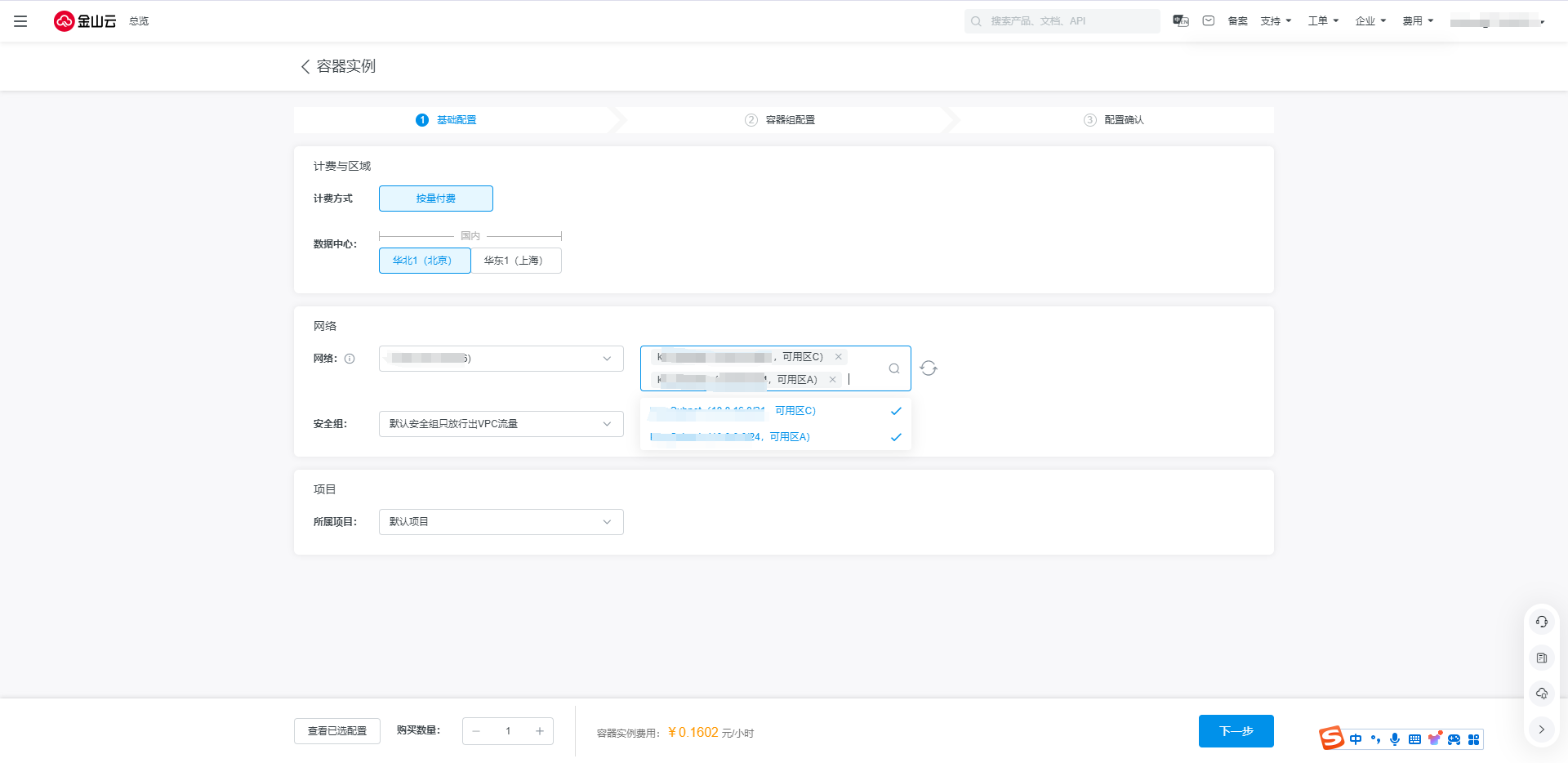1568x763 pixels.
Task: Increase purchase quantity with plus button
Action: 540,731
